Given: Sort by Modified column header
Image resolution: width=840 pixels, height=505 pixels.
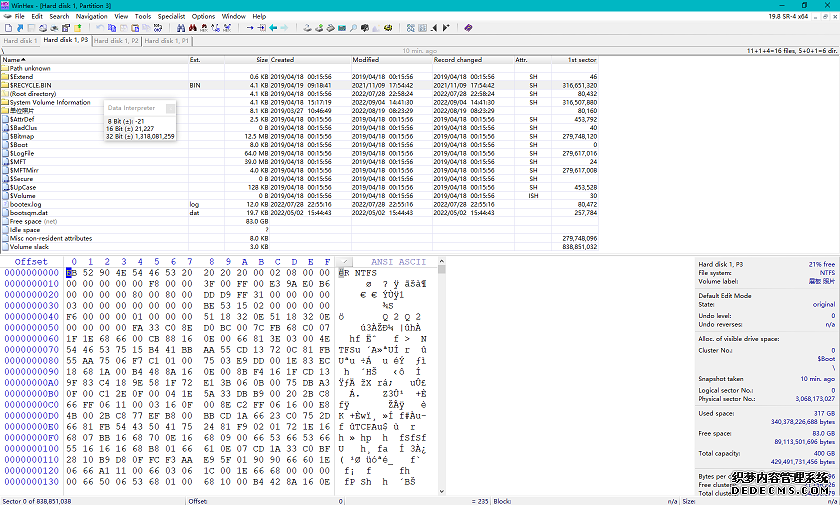Looking at the screenshot, I should coord(392,59).
